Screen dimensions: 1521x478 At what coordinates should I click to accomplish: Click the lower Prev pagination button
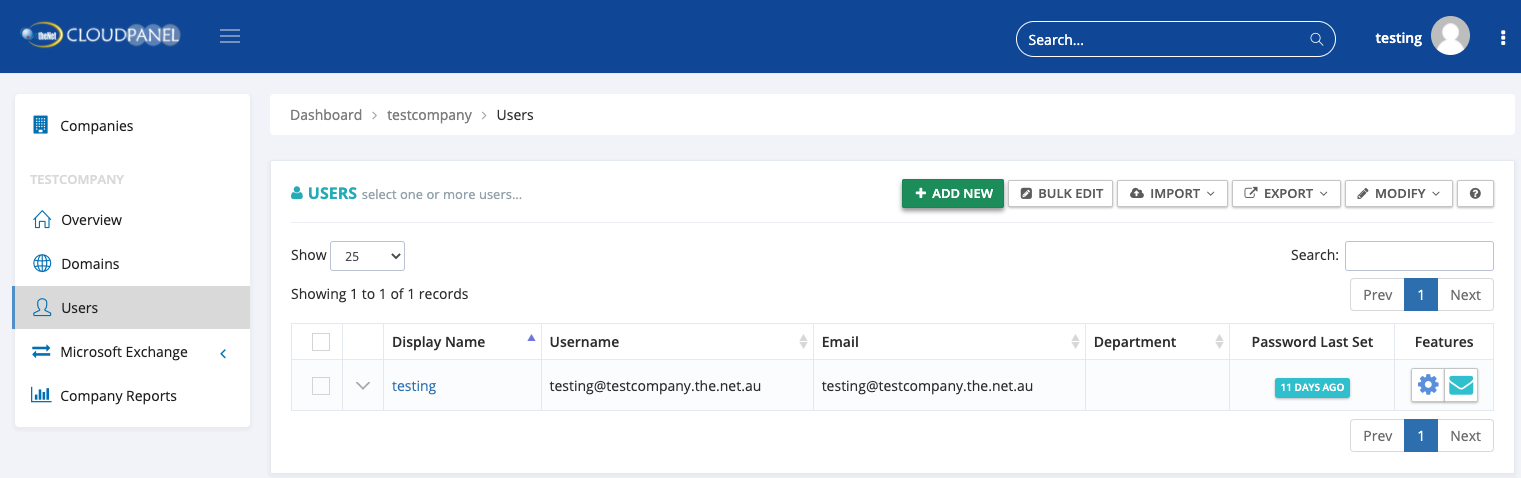click(1378, 435)
